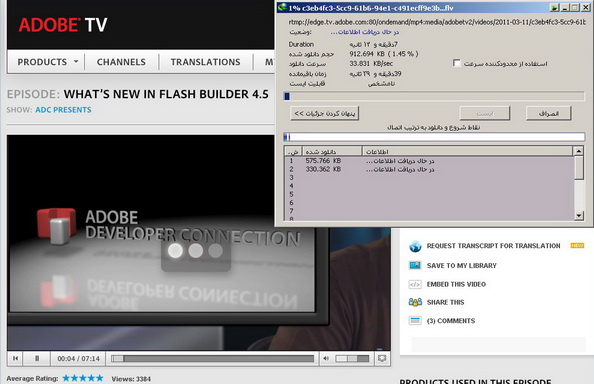
Task: Click the info column header
Action: (x=467, y=151)
